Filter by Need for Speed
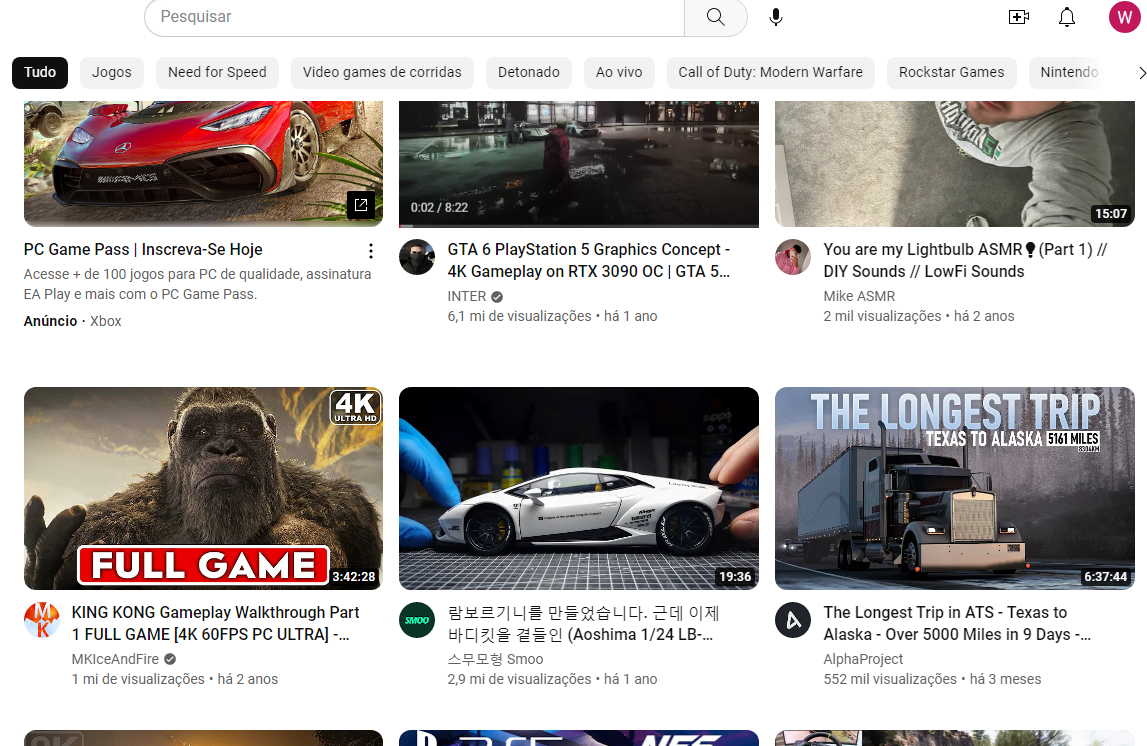The image size is (1147, 746). 217,72
